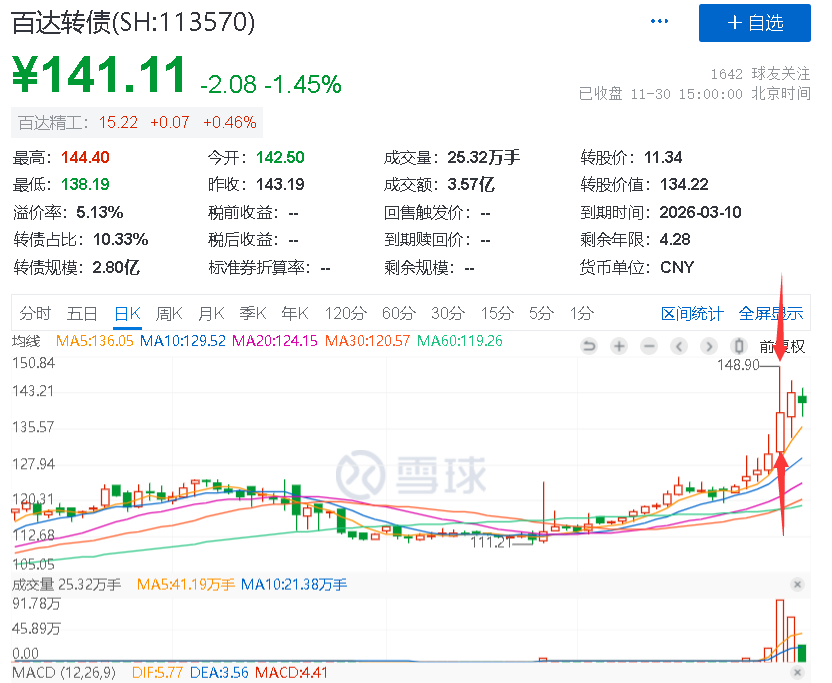Switch to the 分时 intraday tab

pyautogui.click(x=35, y=313)
